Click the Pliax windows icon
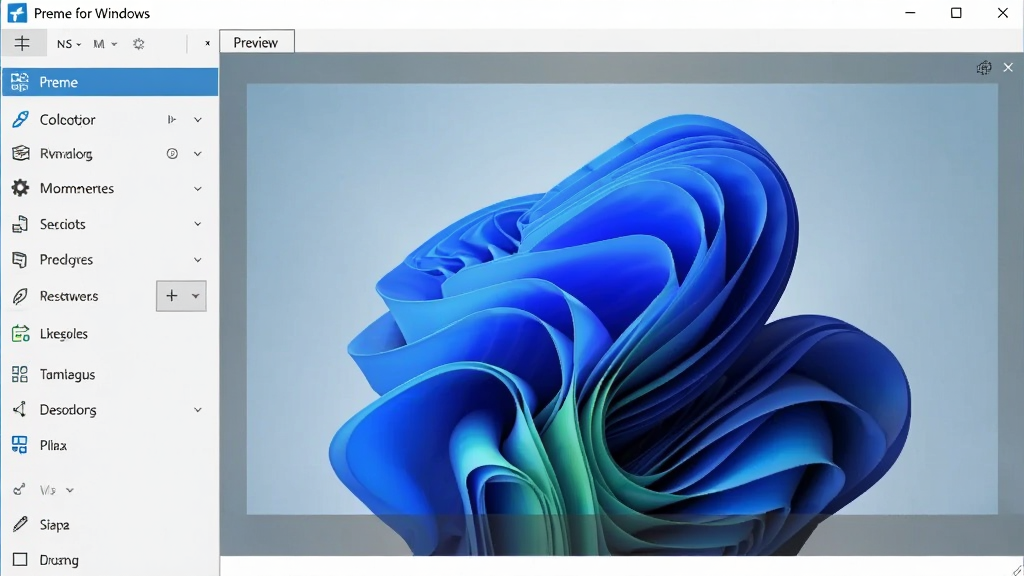 (20, 445)
